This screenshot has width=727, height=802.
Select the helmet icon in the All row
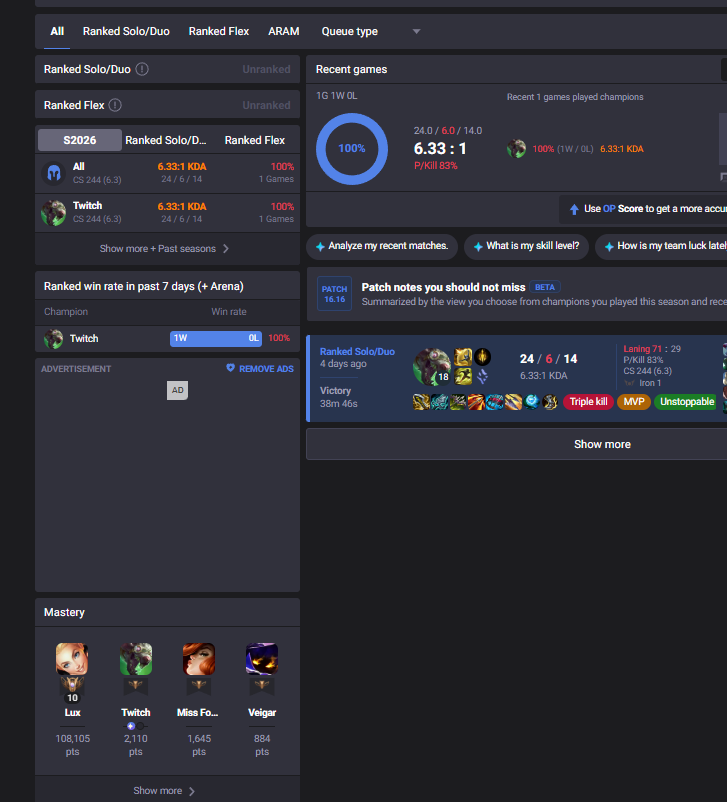pyautogui.click(x=54, y=173)
